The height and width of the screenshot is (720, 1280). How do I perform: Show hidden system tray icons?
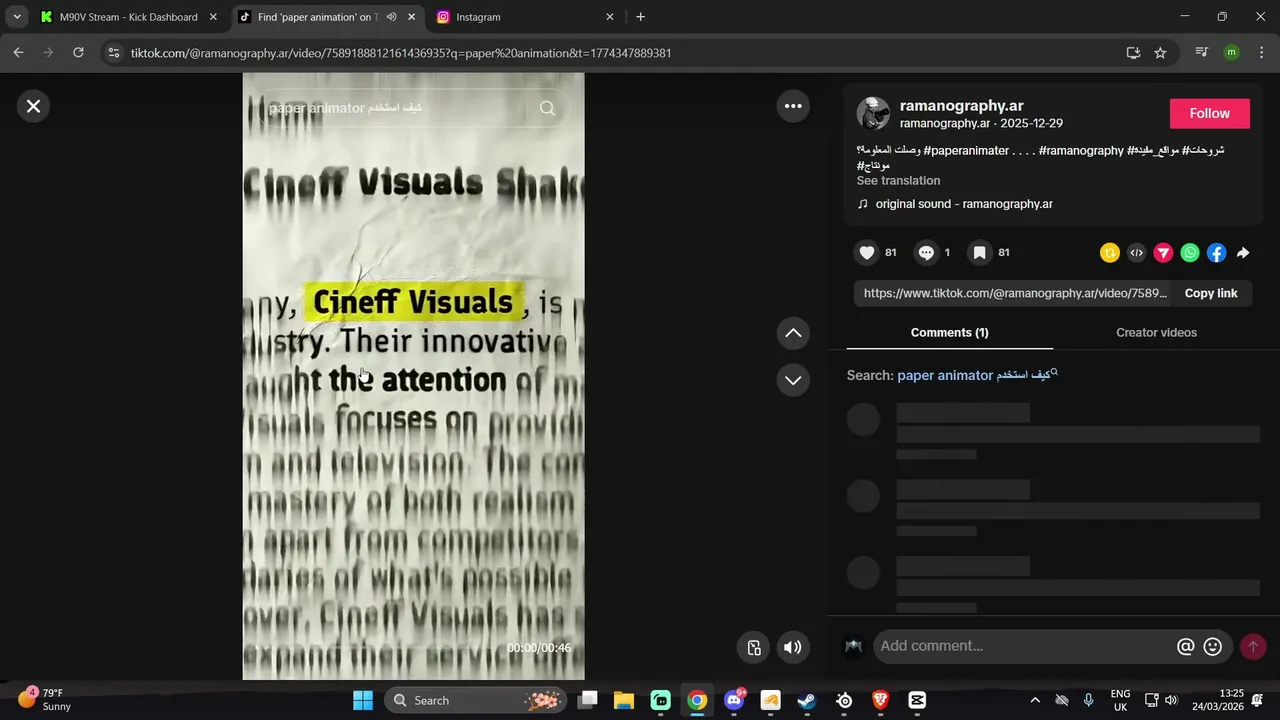tap(1035, 700)
